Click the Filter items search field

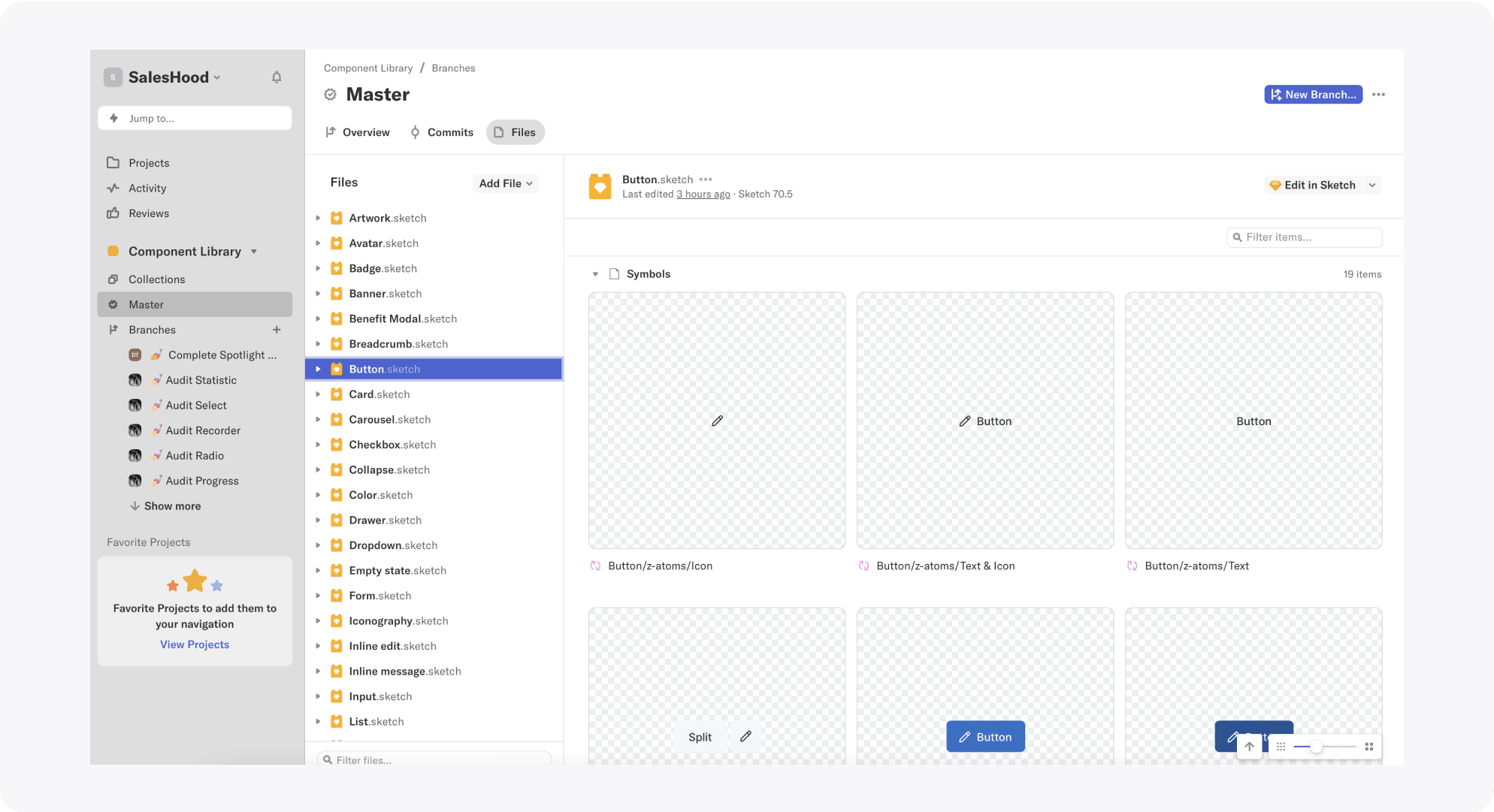point(1304,237)
